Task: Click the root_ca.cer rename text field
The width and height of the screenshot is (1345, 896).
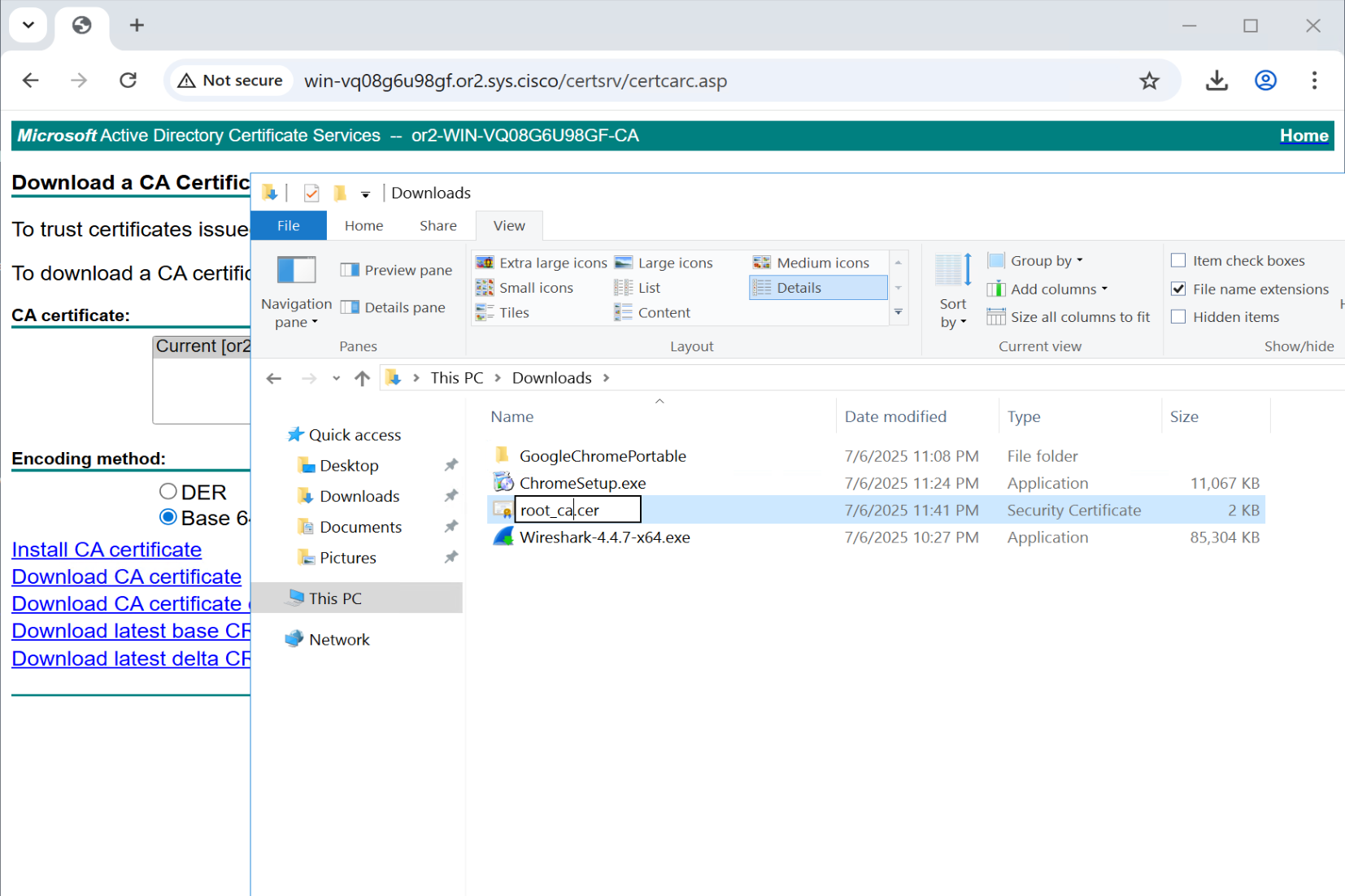Action: 577,511
